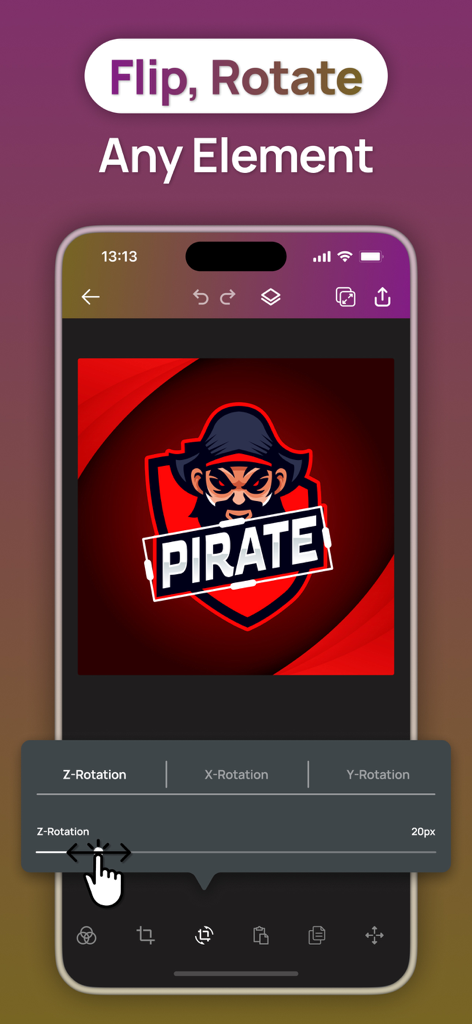Tap the cellular signal icon
472x1024 pixels.
pos(321,257)
